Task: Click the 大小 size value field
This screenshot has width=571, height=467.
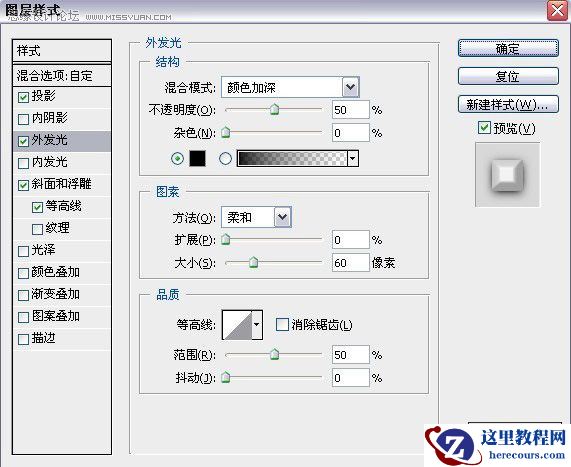Action: point(351,263)
